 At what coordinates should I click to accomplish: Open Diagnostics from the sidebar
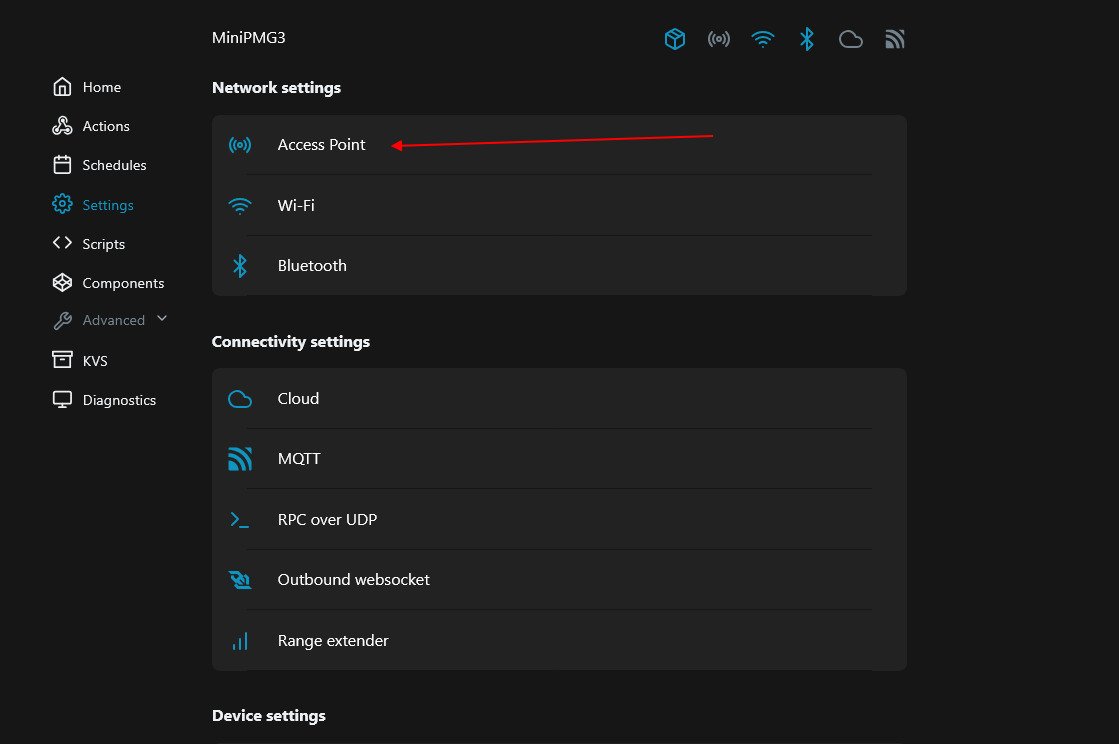coord(118,400)
